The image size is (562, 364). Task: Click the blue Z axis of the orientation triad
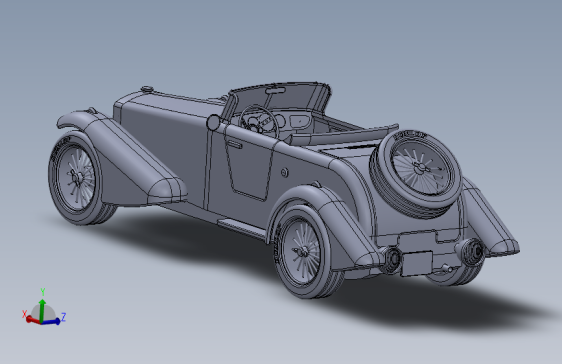(x=52, y=321)
